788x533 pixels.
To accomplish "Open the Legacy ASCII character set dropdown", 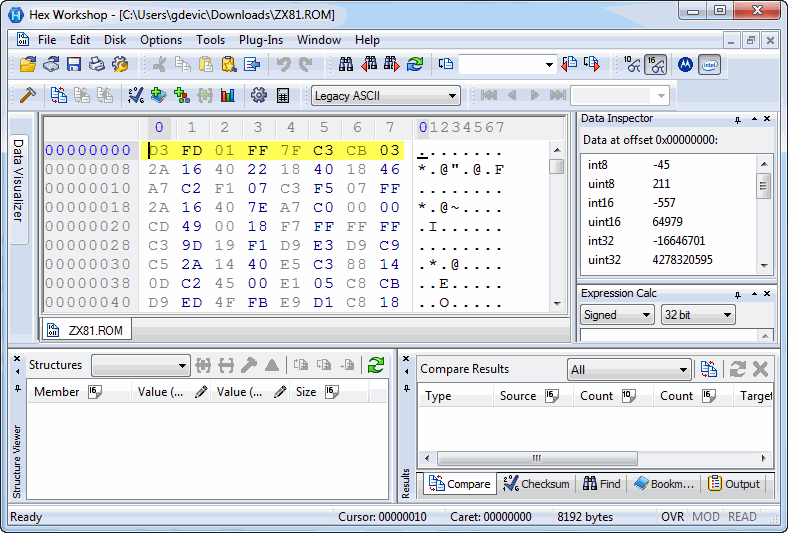I will coord(386,95).
